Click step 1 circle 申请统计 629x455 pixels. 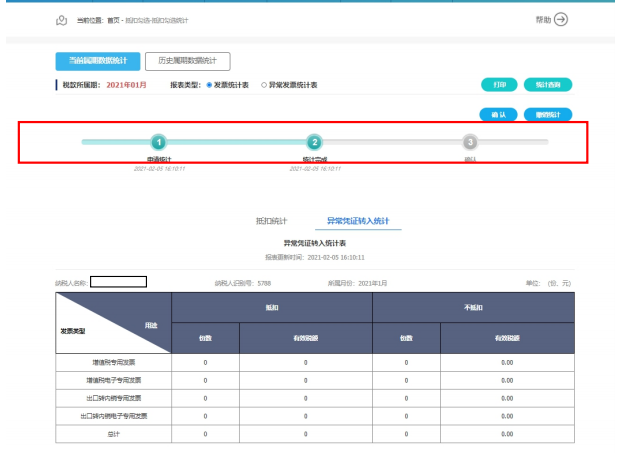159,142
